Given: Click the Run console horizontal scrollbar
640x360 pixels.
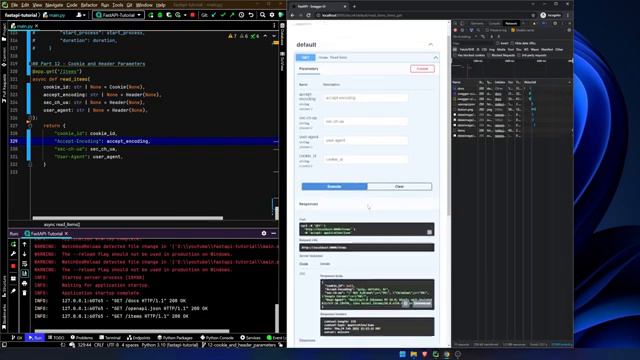Looking at the screenshot, I should [132, 331].
